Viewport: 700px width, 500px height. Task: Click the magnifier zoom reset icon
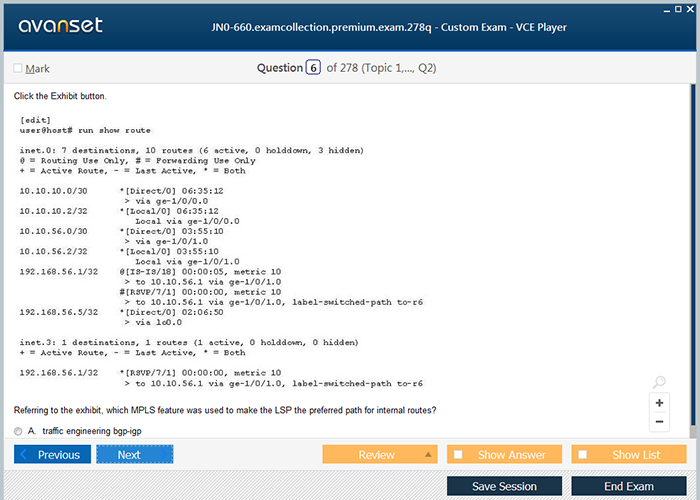(x=659, y=382)
